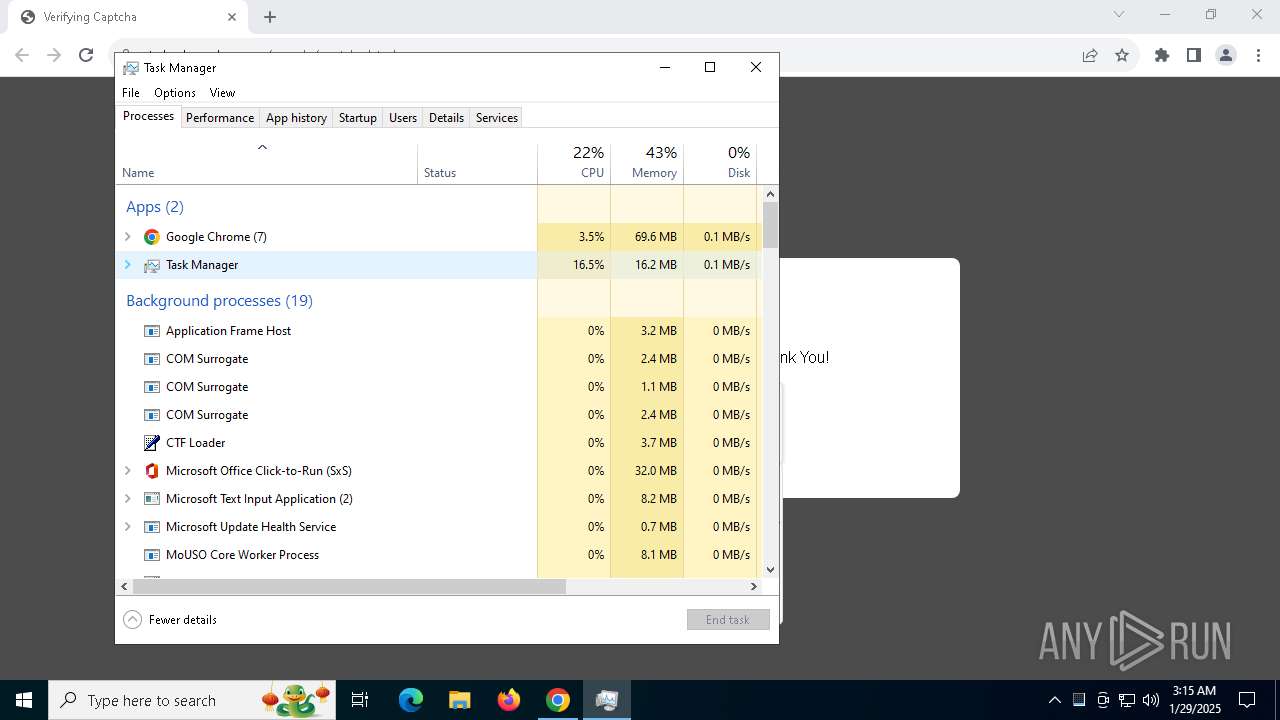Launch Firefox from taskbar
This screenshot has width=1280, height=720.
click(x=509, y=700)
